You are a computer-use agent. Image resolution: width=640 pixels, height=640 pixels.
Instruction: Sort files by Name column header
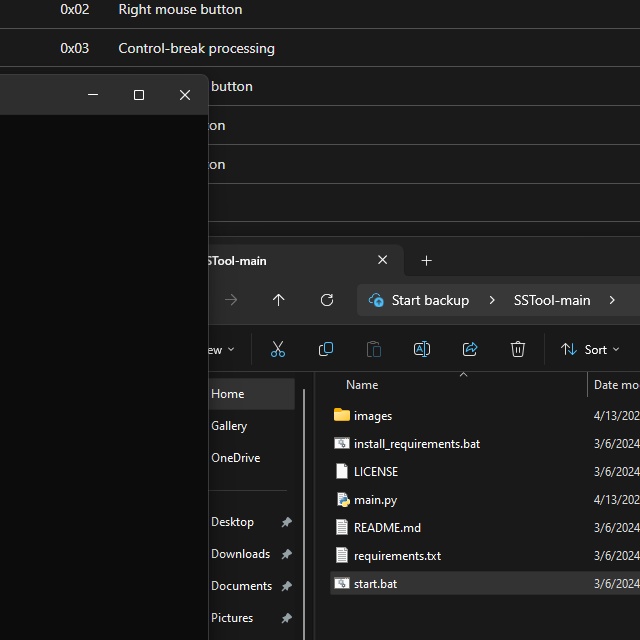click(362, 385)
